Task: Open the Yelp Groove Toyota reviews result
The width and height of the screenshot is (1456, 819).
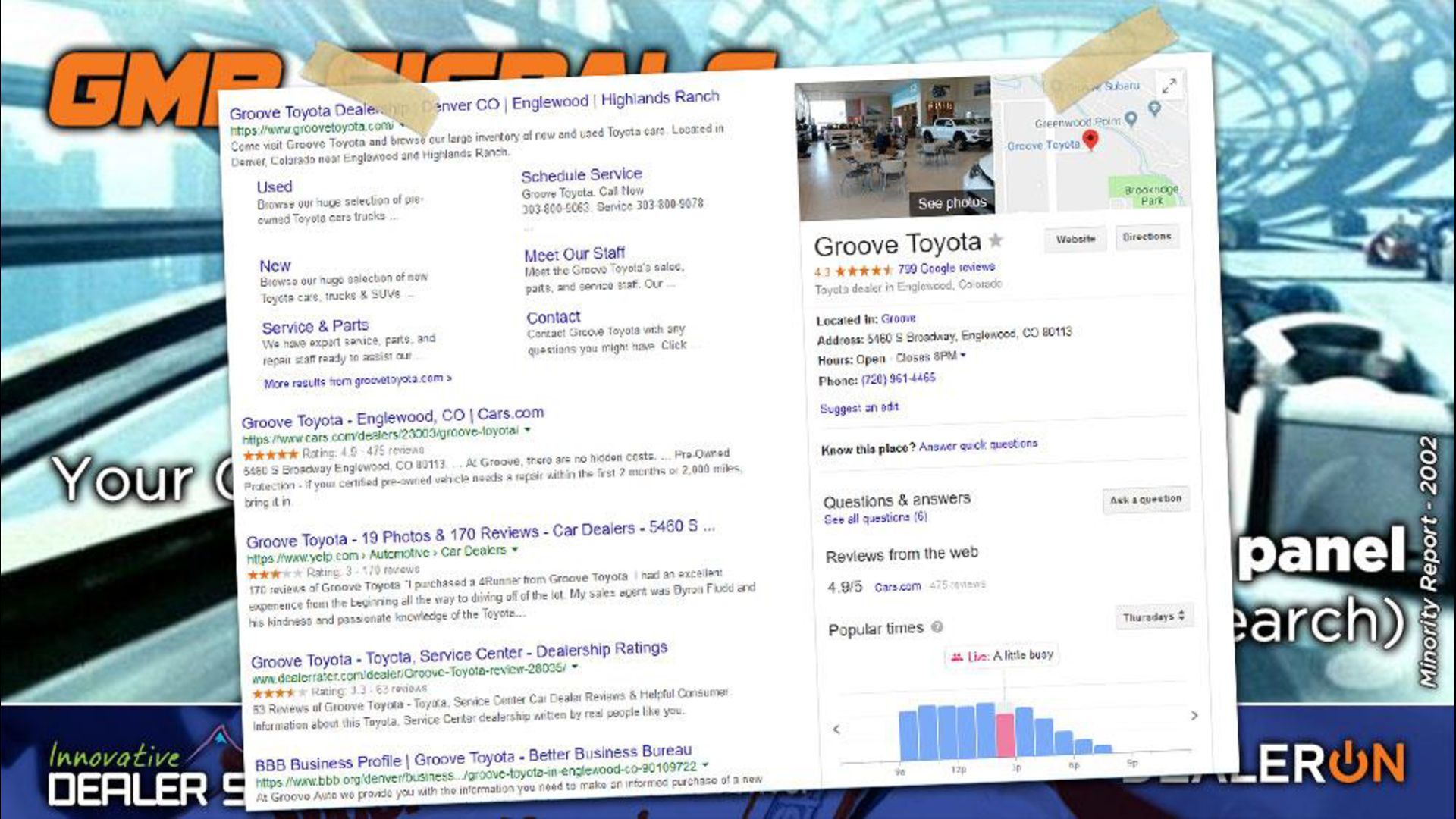Action: pos(480,534)
